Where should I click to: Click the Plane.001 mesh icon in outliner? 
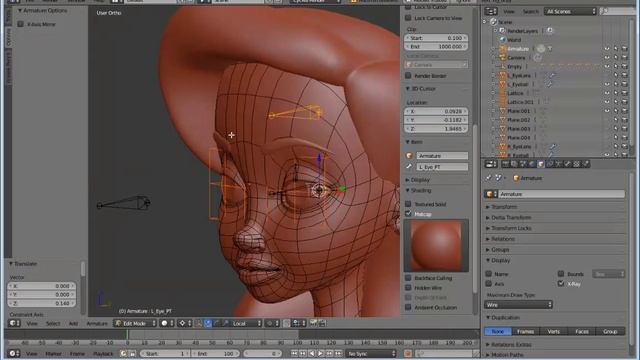tap(502, 111)
